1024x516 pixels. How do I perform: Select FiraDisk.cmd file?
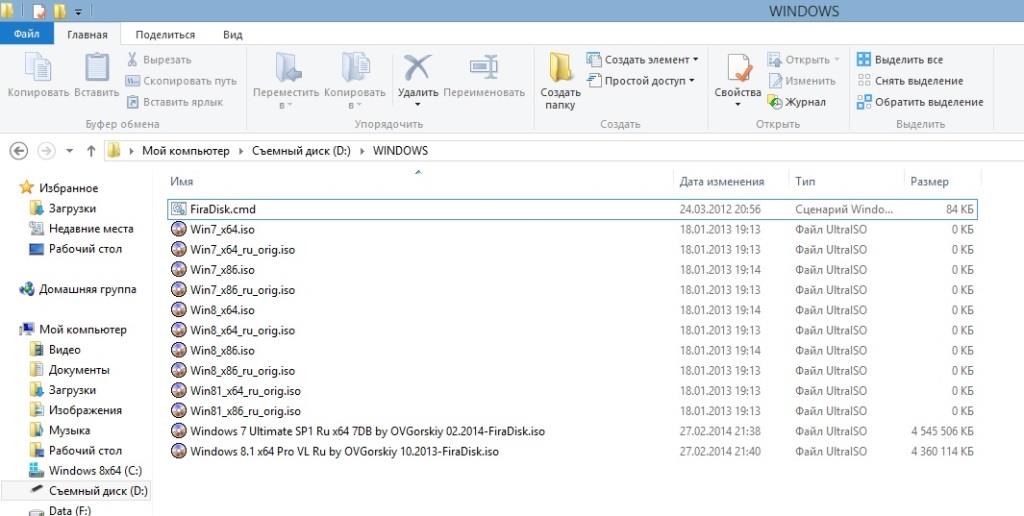[573, 209]
